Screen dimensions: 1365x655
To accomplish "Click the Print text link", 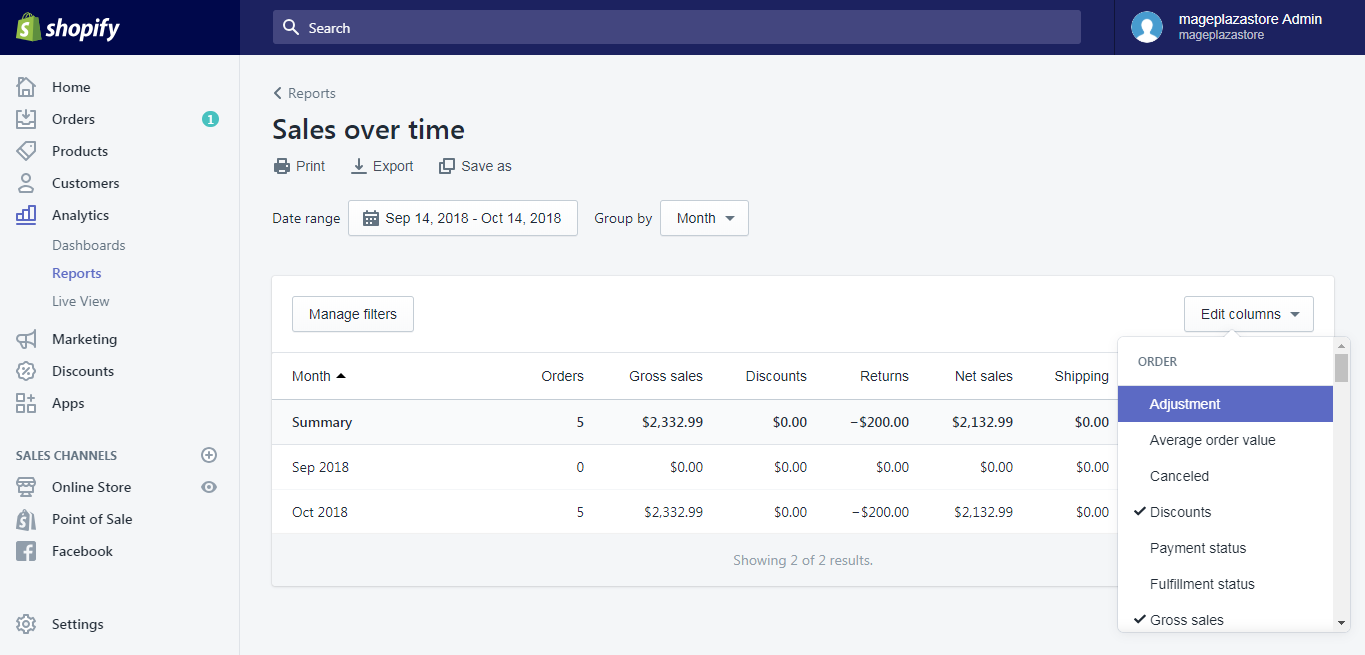I will click(311, 166).
